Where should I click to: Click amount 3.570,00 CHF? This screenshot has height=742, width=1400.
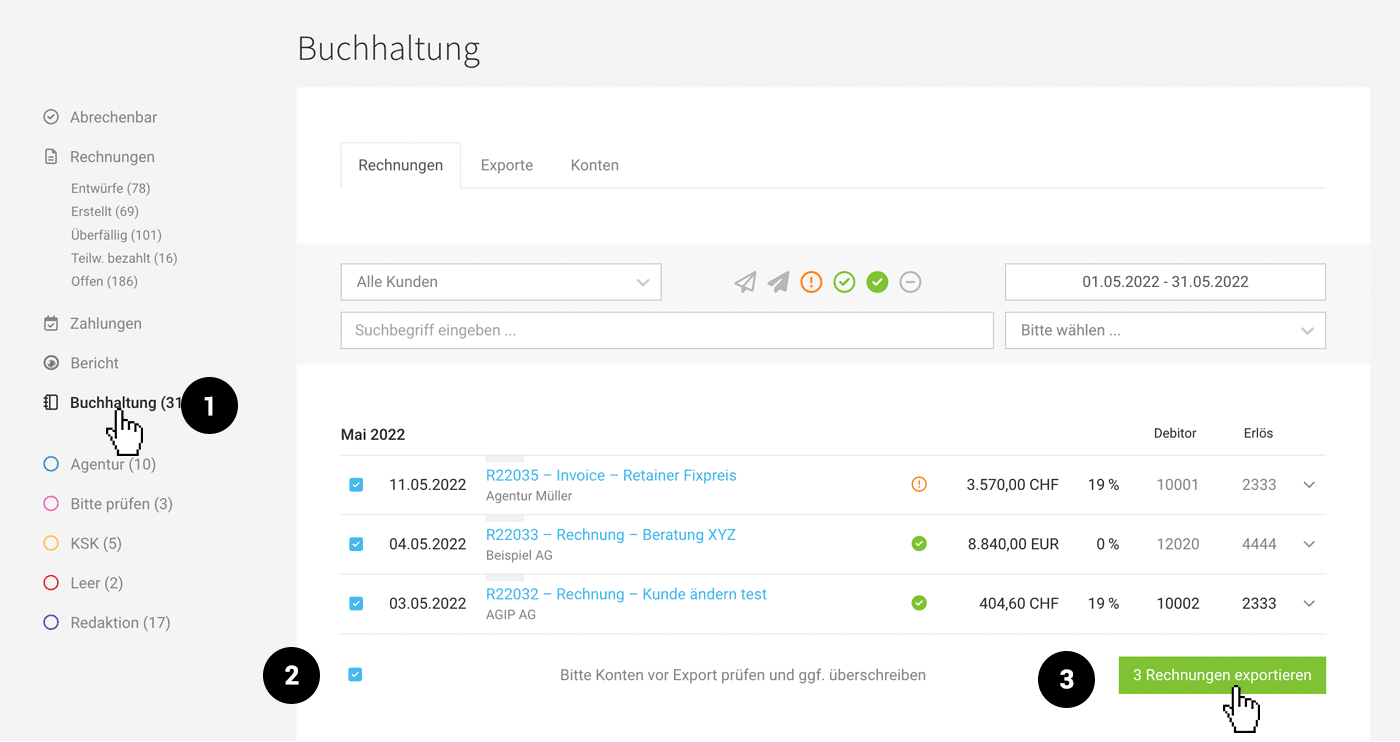[1012, 485]
